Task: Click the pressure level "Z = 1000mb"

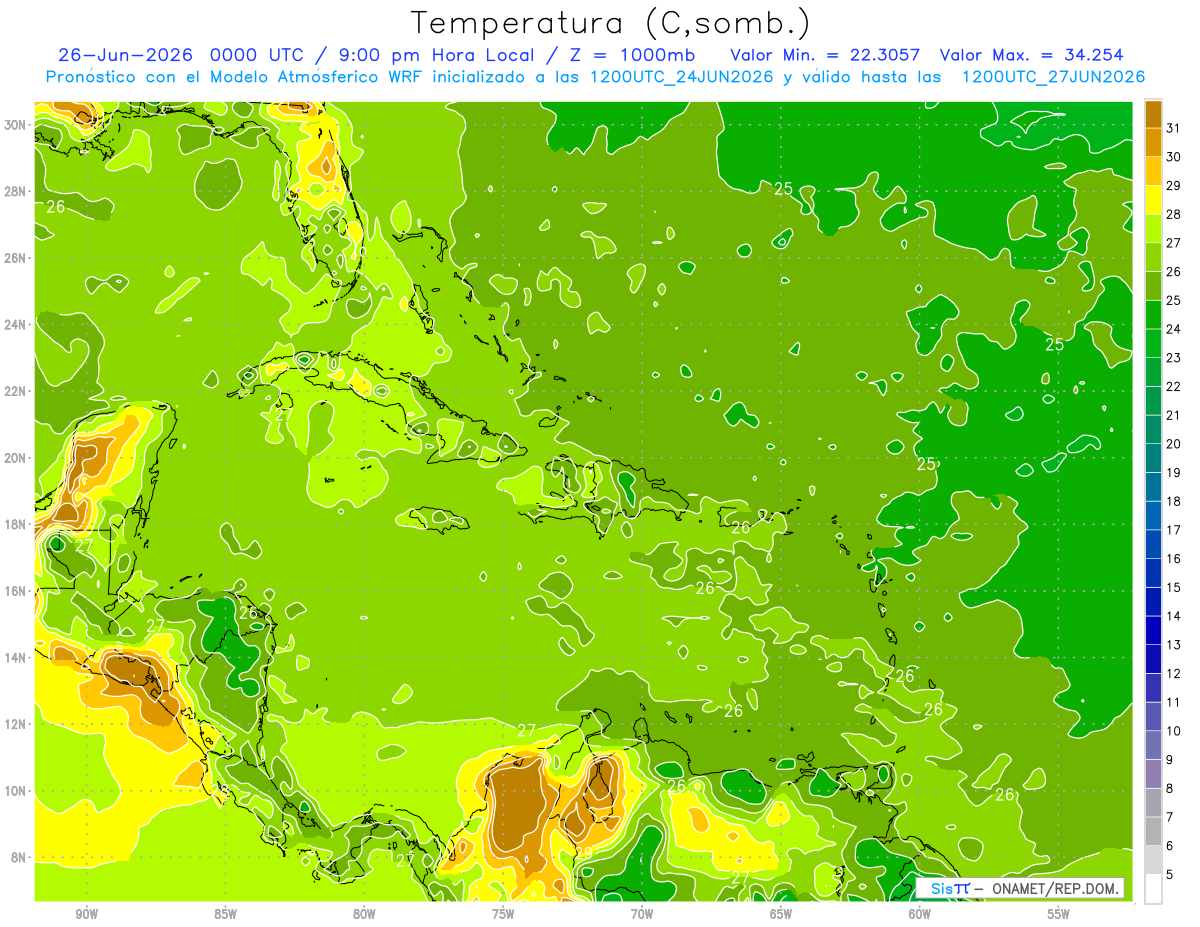Action: [634, 54]
